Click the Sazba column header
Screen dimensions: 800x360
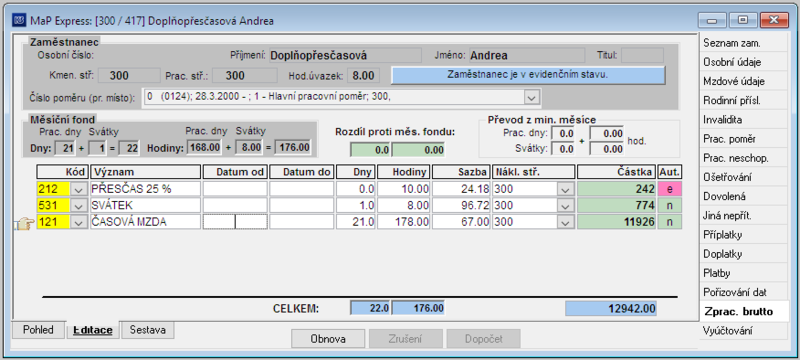[x=461, y=172]
